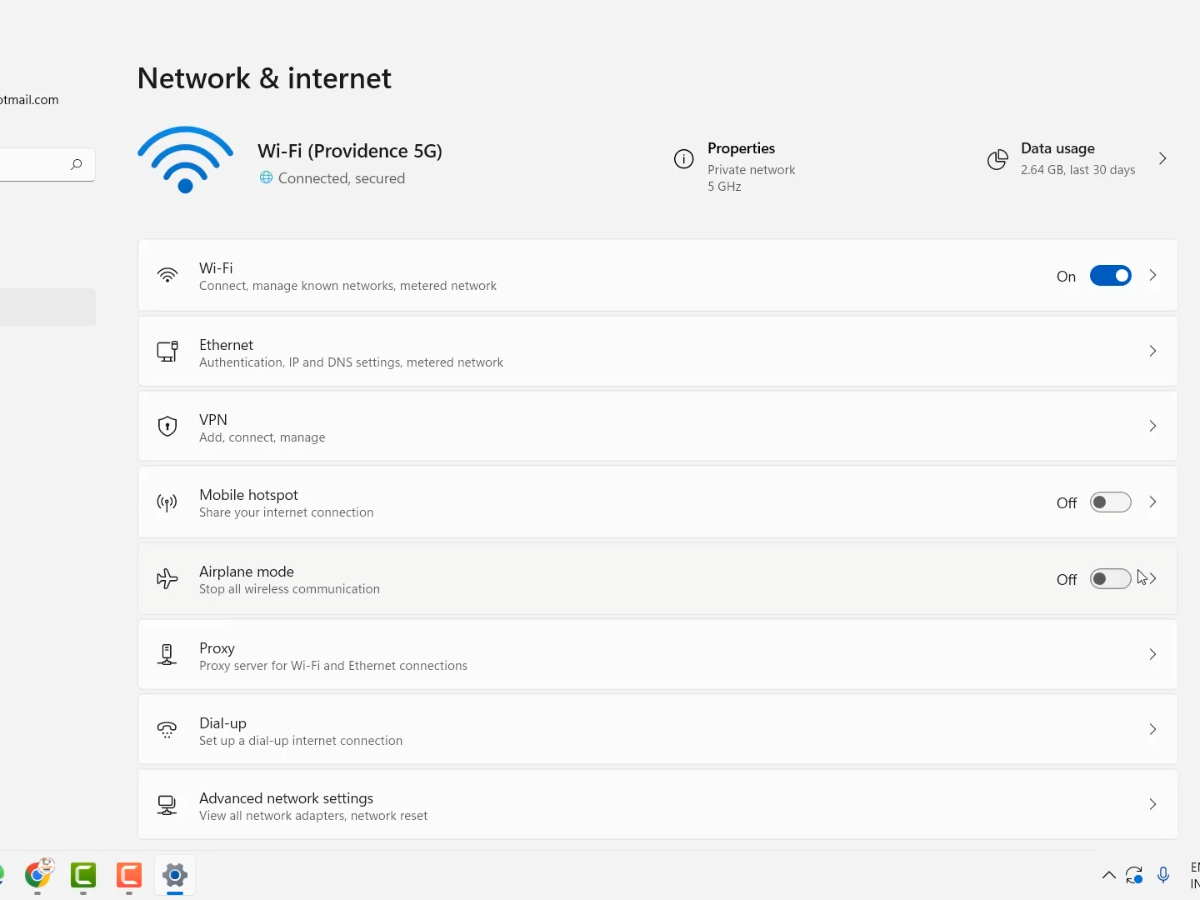Expand the Ethernet row chevron
This screenshot has width=1200, height=900.
tap(1152, 351)
